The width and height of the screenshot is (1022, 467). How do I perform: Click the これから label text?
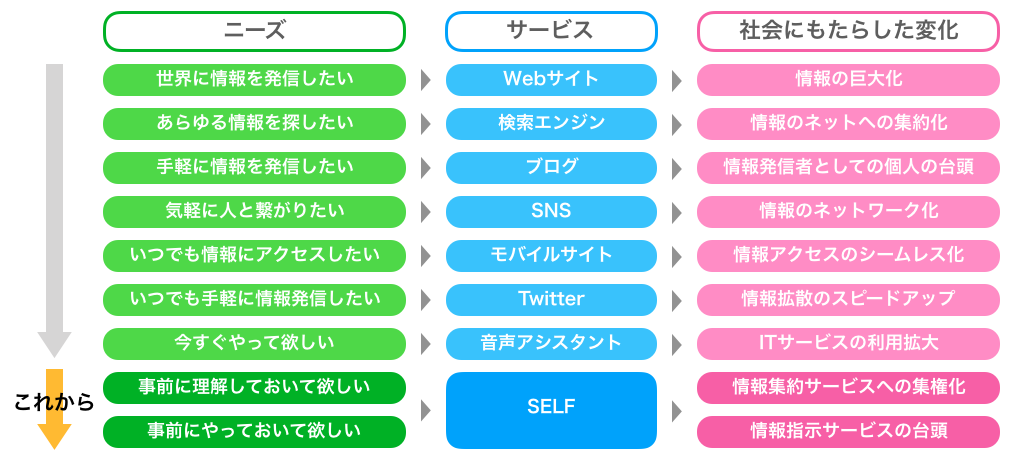coord(53,403)
